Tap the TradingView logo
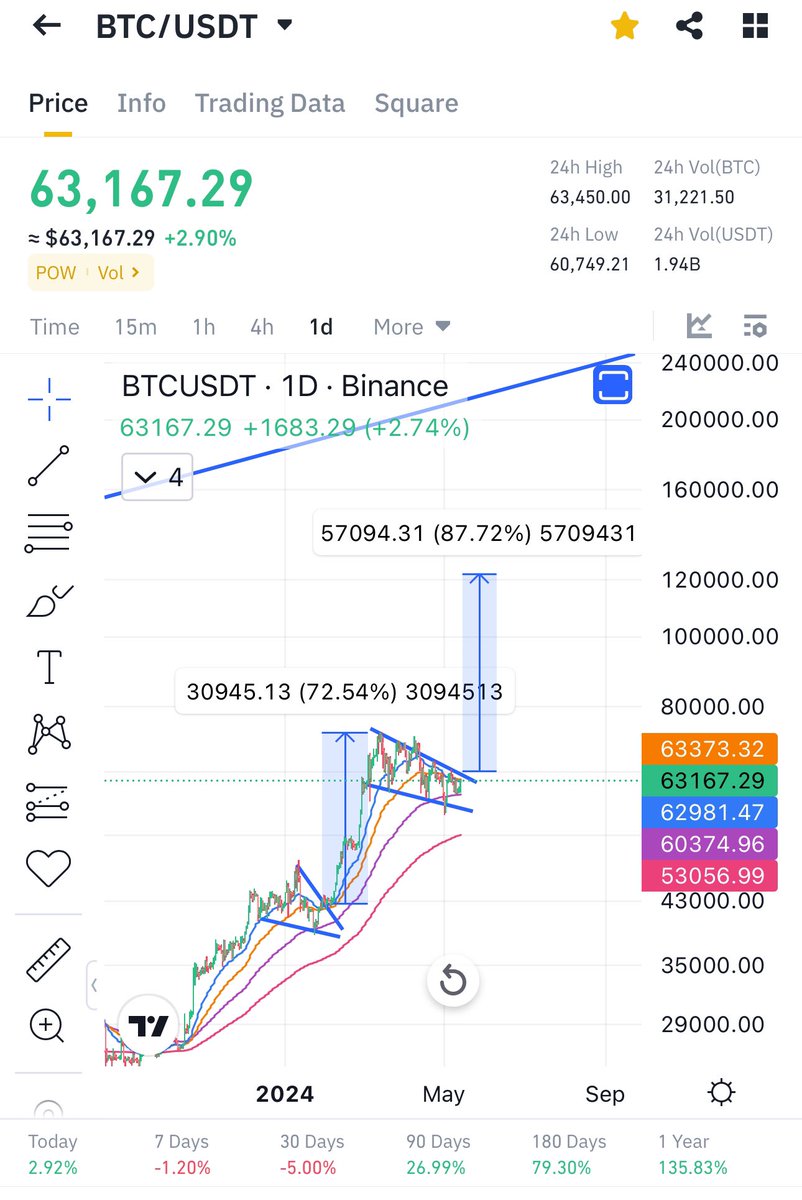802x1200 pixels. pyautogui.click(x=148, y=1026)
